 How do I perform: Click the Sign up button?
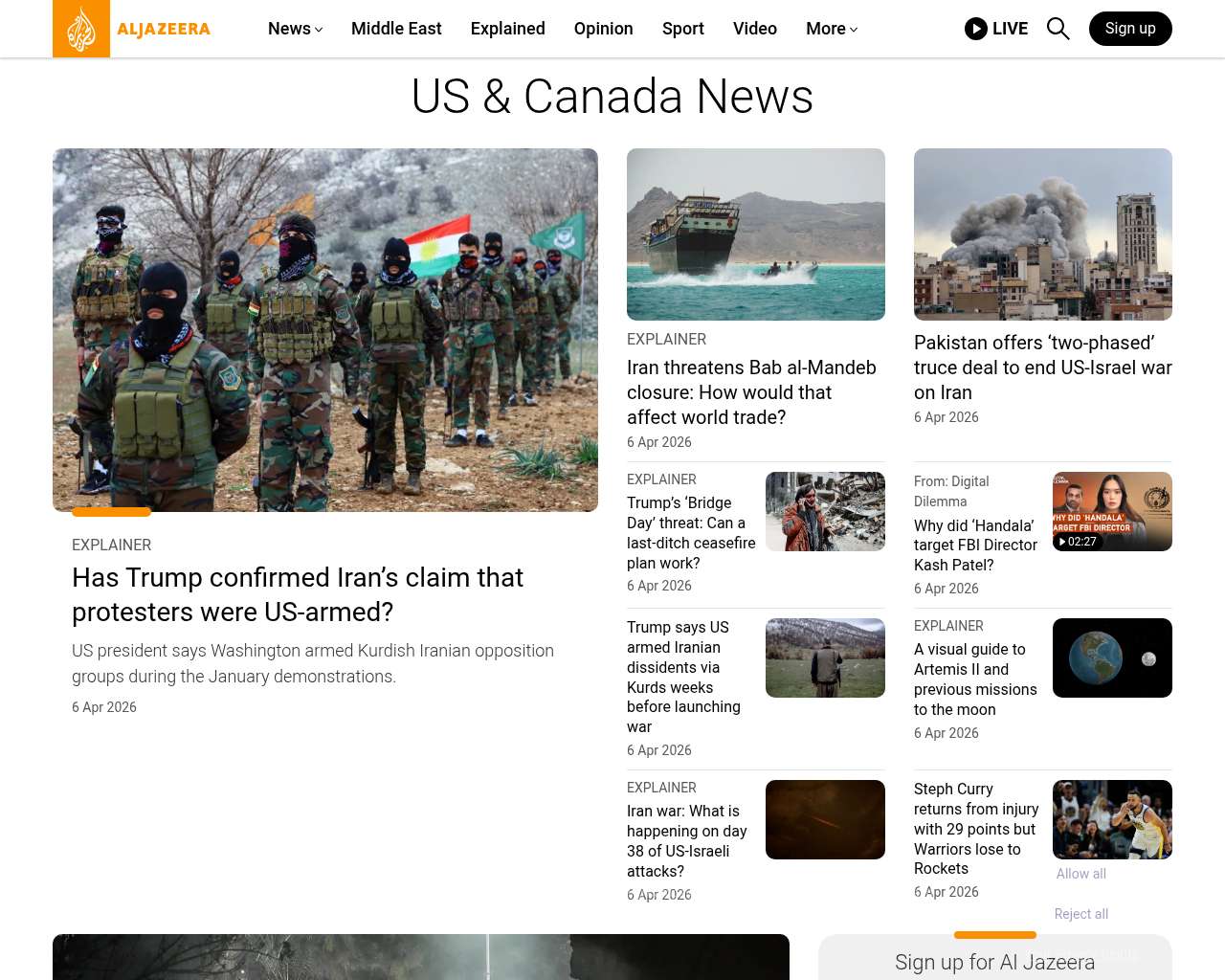(1130, 29)
